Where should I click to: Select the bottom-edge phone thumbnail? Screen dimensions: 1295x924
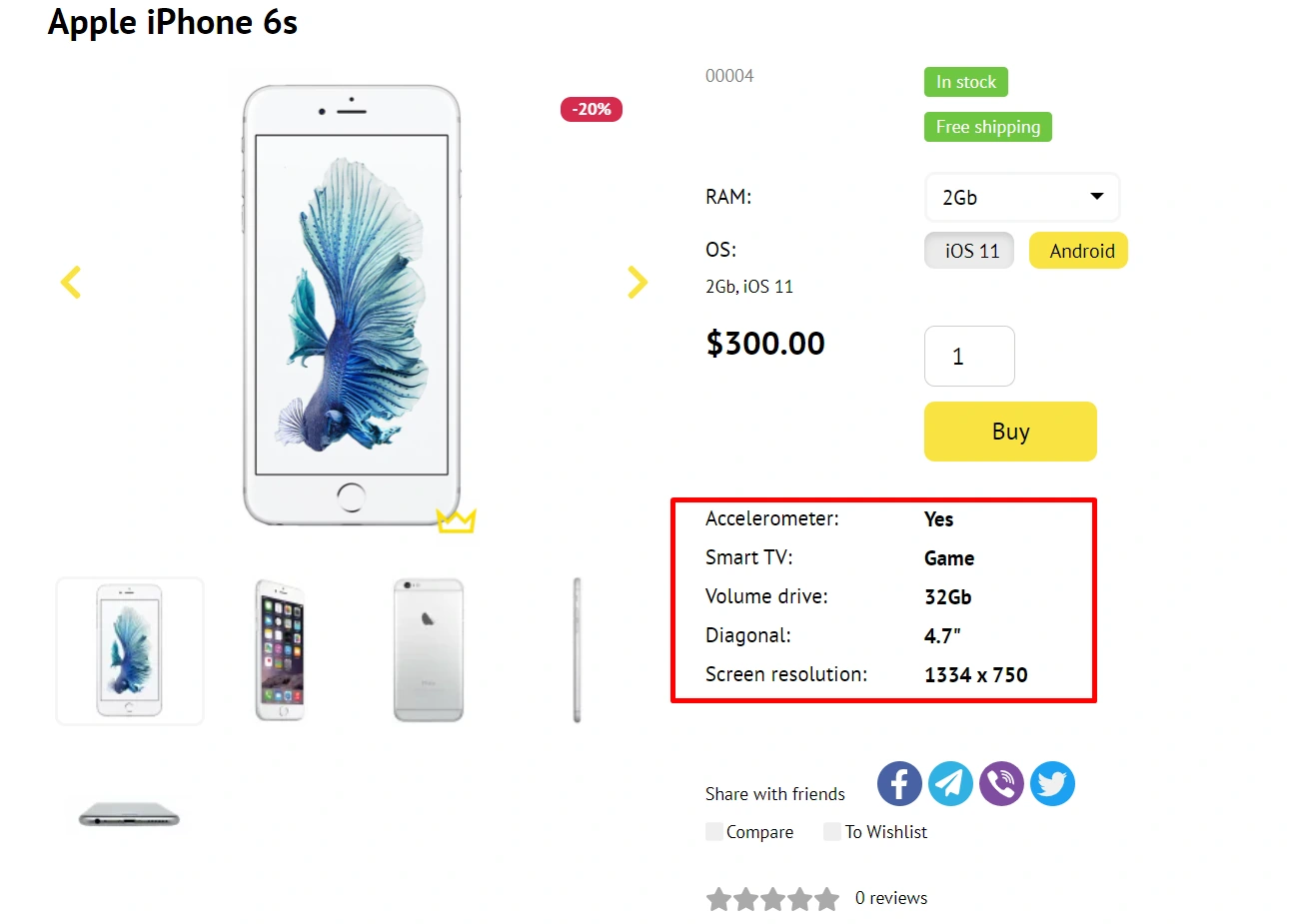(x=129, y=814)
